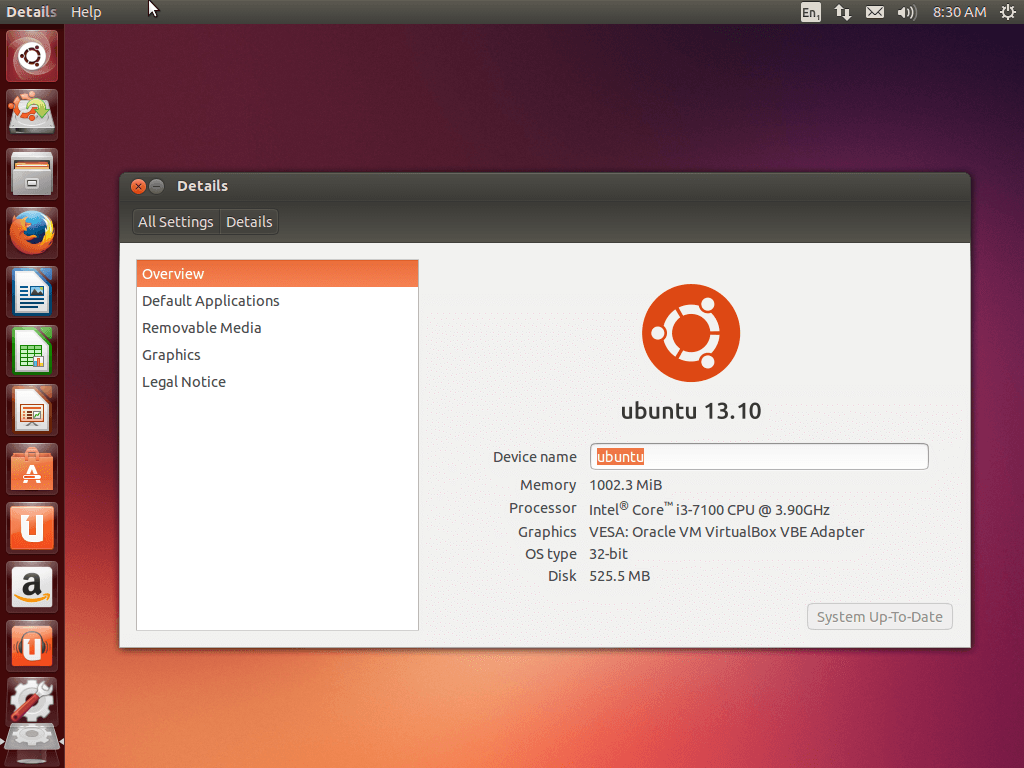Screen dimensions: 1024x768
Task: Close the Details window
Action: (x=138, y=186)
